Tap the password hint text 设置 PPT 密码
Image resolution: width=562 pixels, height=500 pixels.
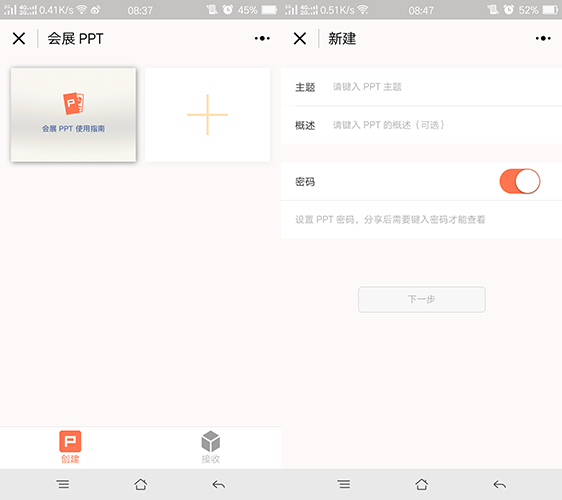tap(390, 219)
